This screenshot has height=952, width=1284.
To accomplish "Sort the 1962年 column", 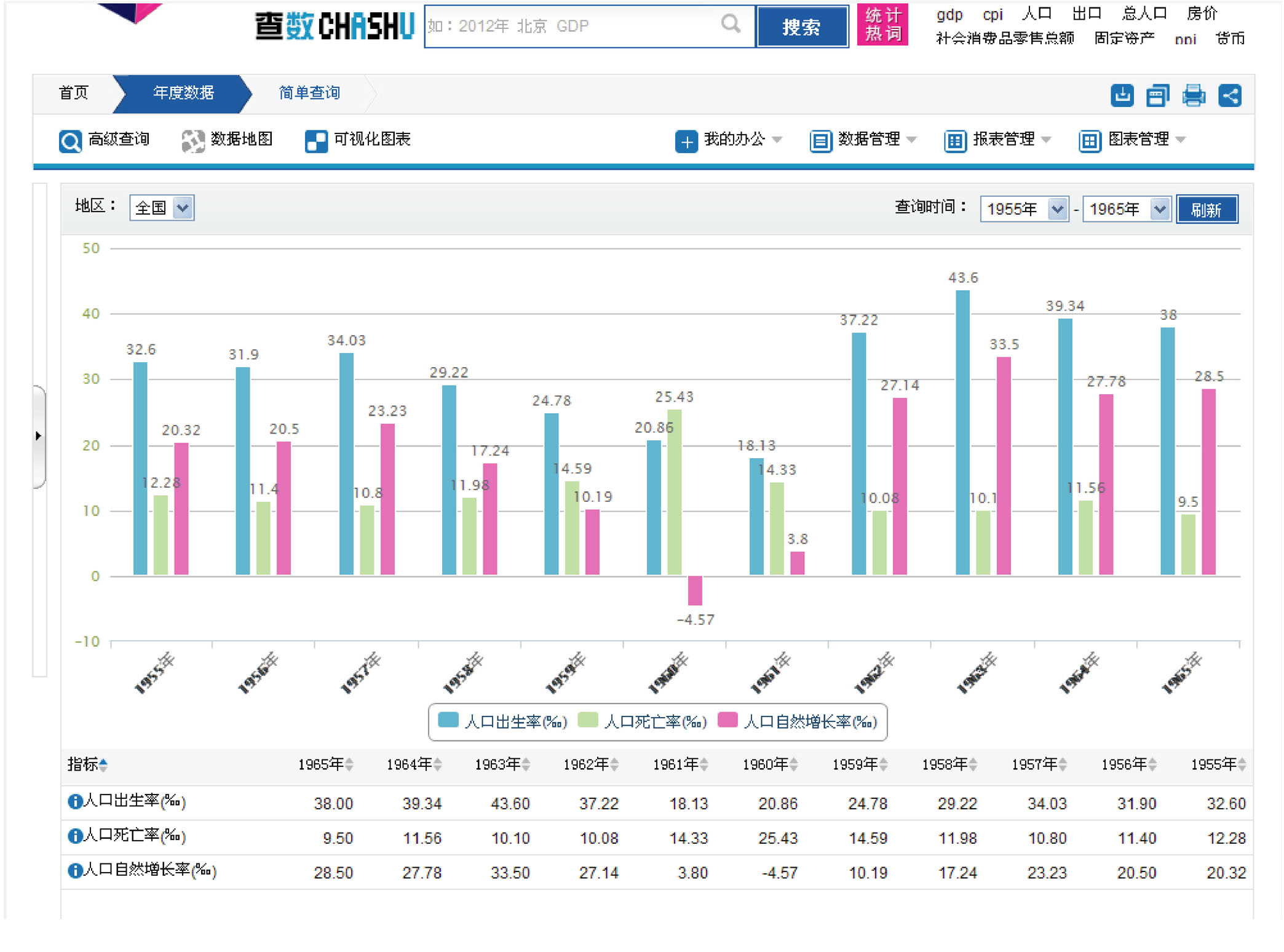I will coord(614,764).
